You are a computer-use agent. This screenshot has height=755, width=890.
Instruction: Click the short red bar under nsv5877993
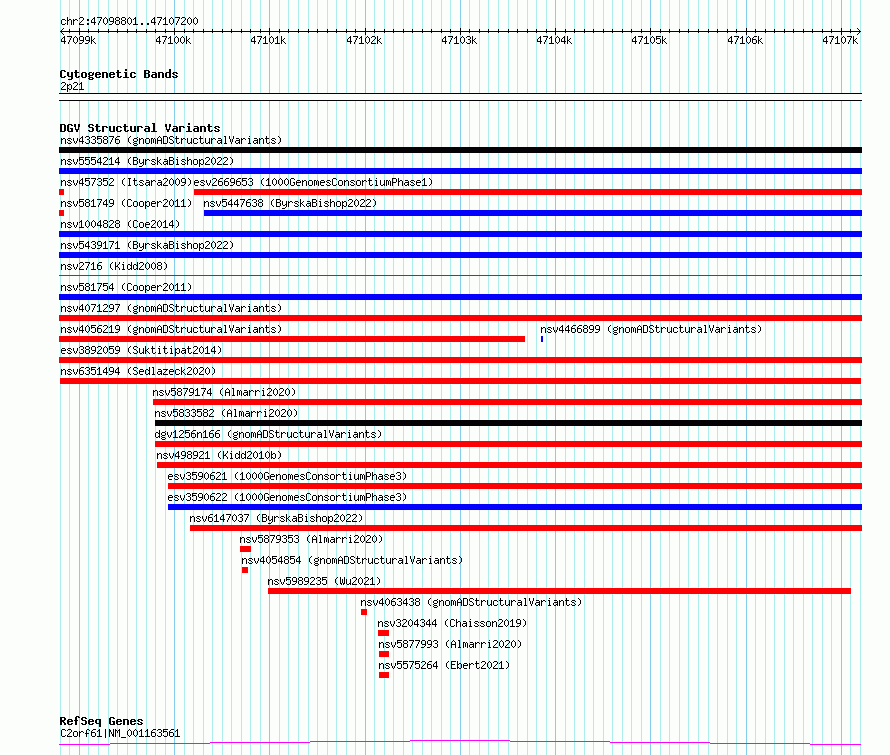point(384,654)
